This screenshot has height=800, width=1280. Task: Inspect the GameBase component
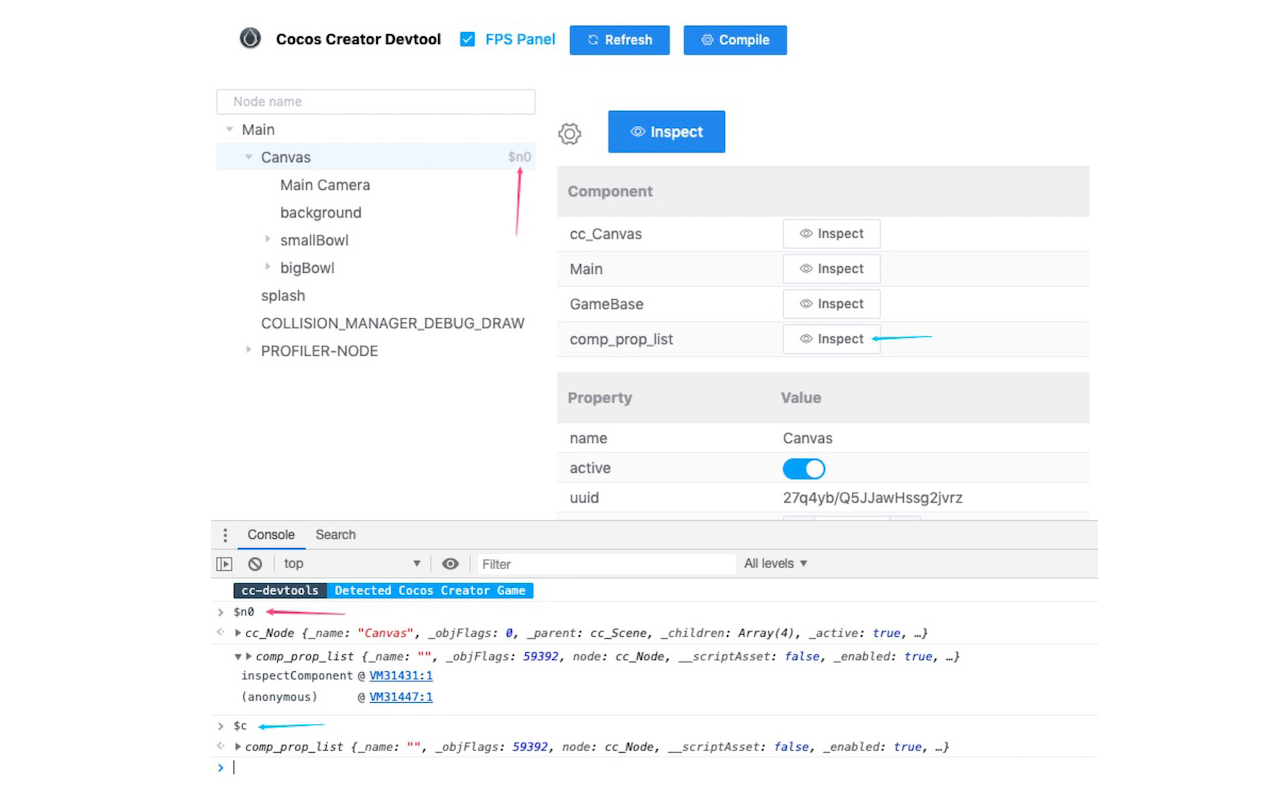[x=831, y=304]
